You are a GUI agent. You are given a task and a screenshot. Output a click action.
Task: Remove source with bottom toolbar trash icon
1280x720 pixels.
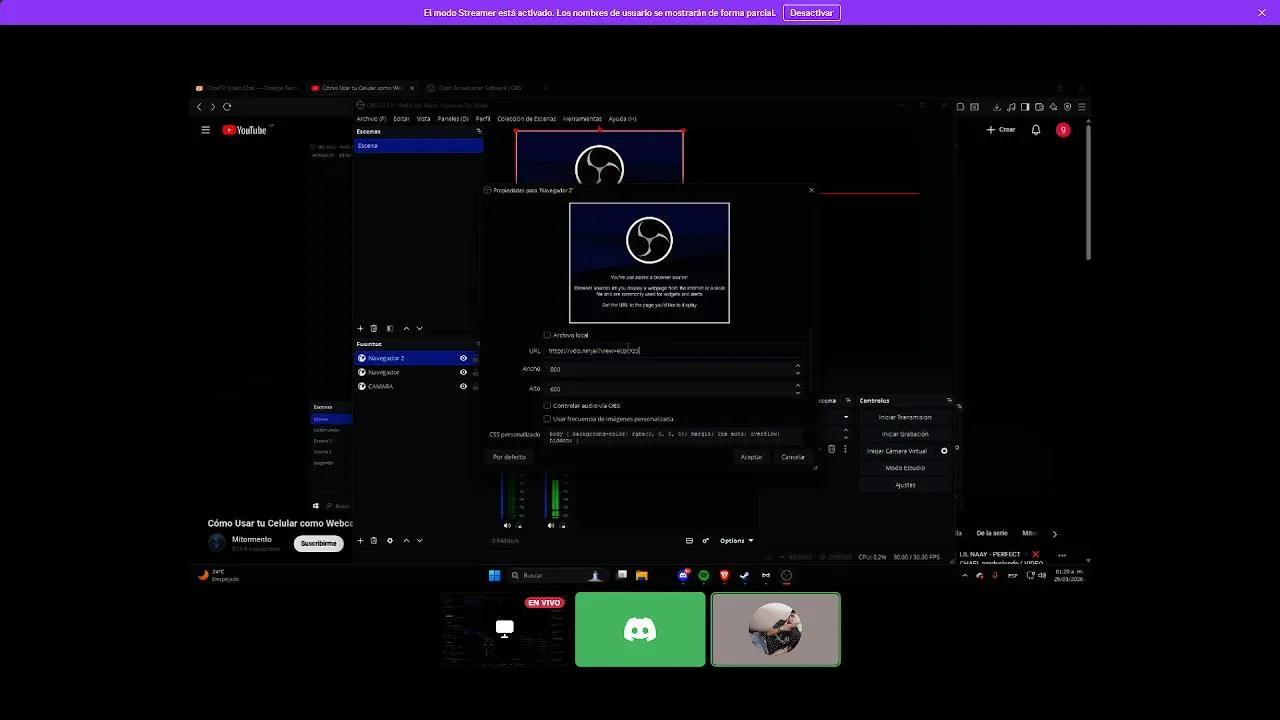click(374, 540)
